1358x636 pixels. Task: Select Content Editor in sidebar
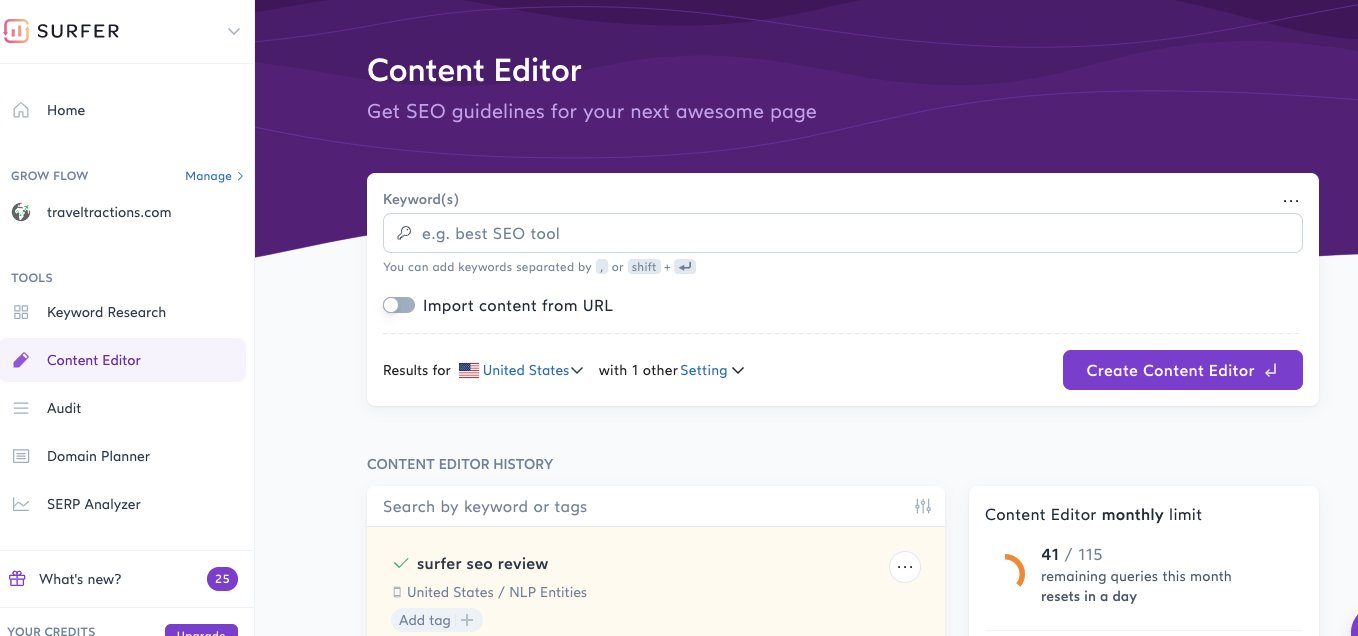click(x=123, y=360)
